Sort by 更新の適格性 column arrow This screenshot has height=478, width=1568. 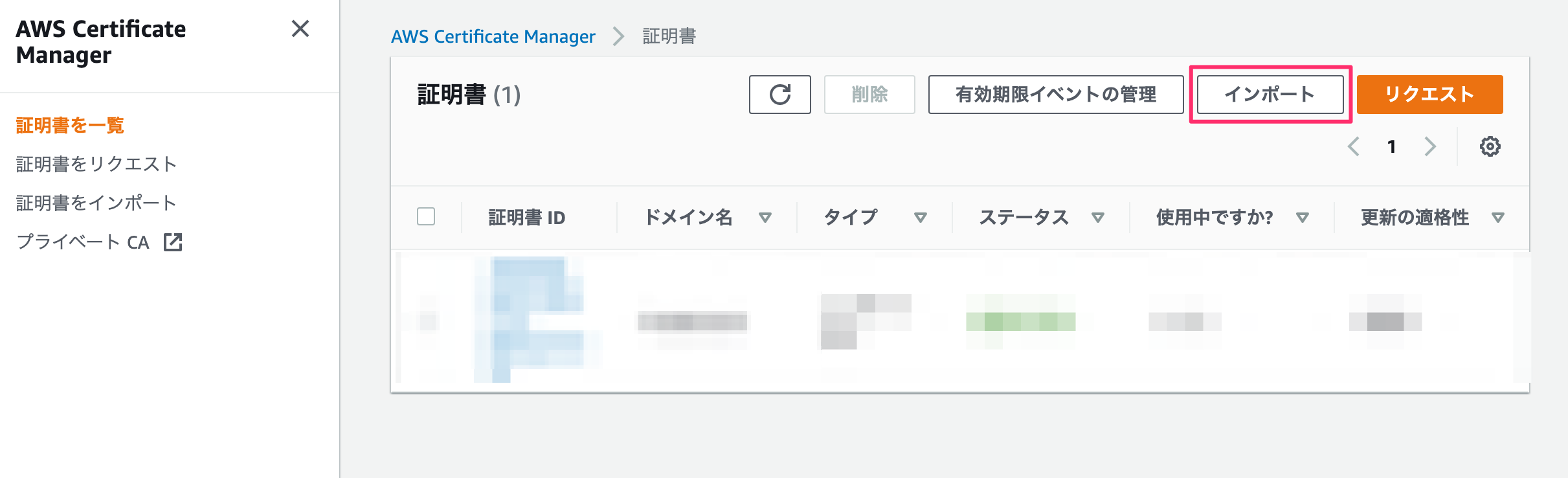coord(1497,218)
